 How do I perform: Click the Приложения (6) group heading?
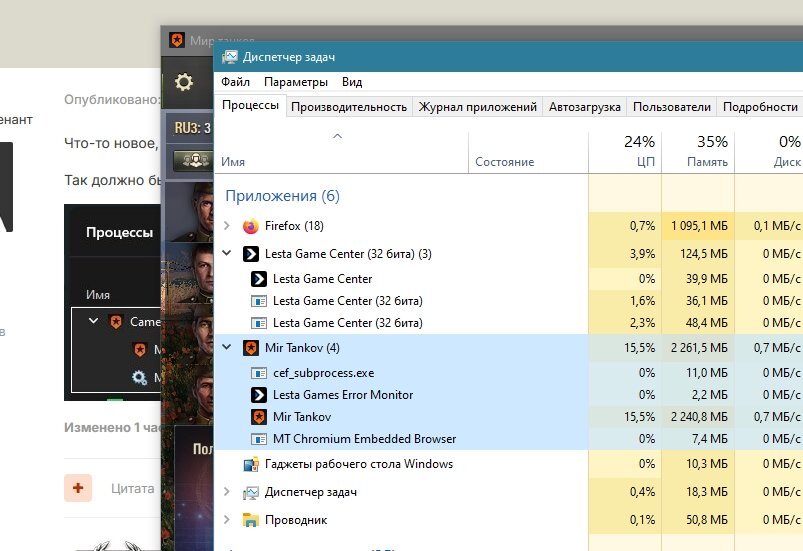282,196
